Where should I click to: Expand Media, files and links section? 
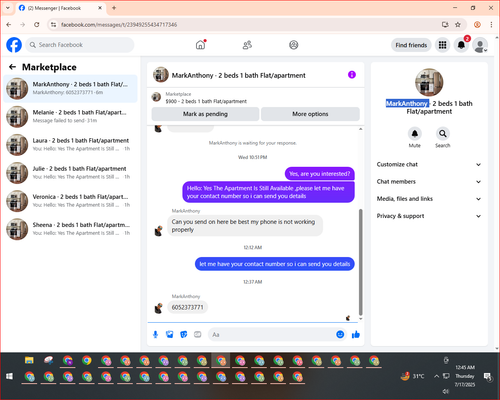tap(429, 199)
